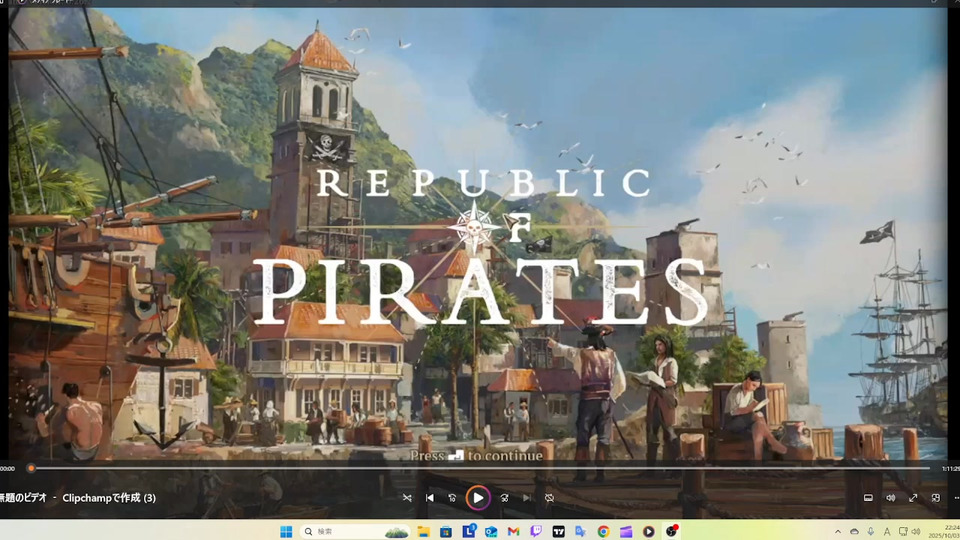Screen dimensions: 960x540
Task: Play the video with the Play button
Action: (478, 498)
